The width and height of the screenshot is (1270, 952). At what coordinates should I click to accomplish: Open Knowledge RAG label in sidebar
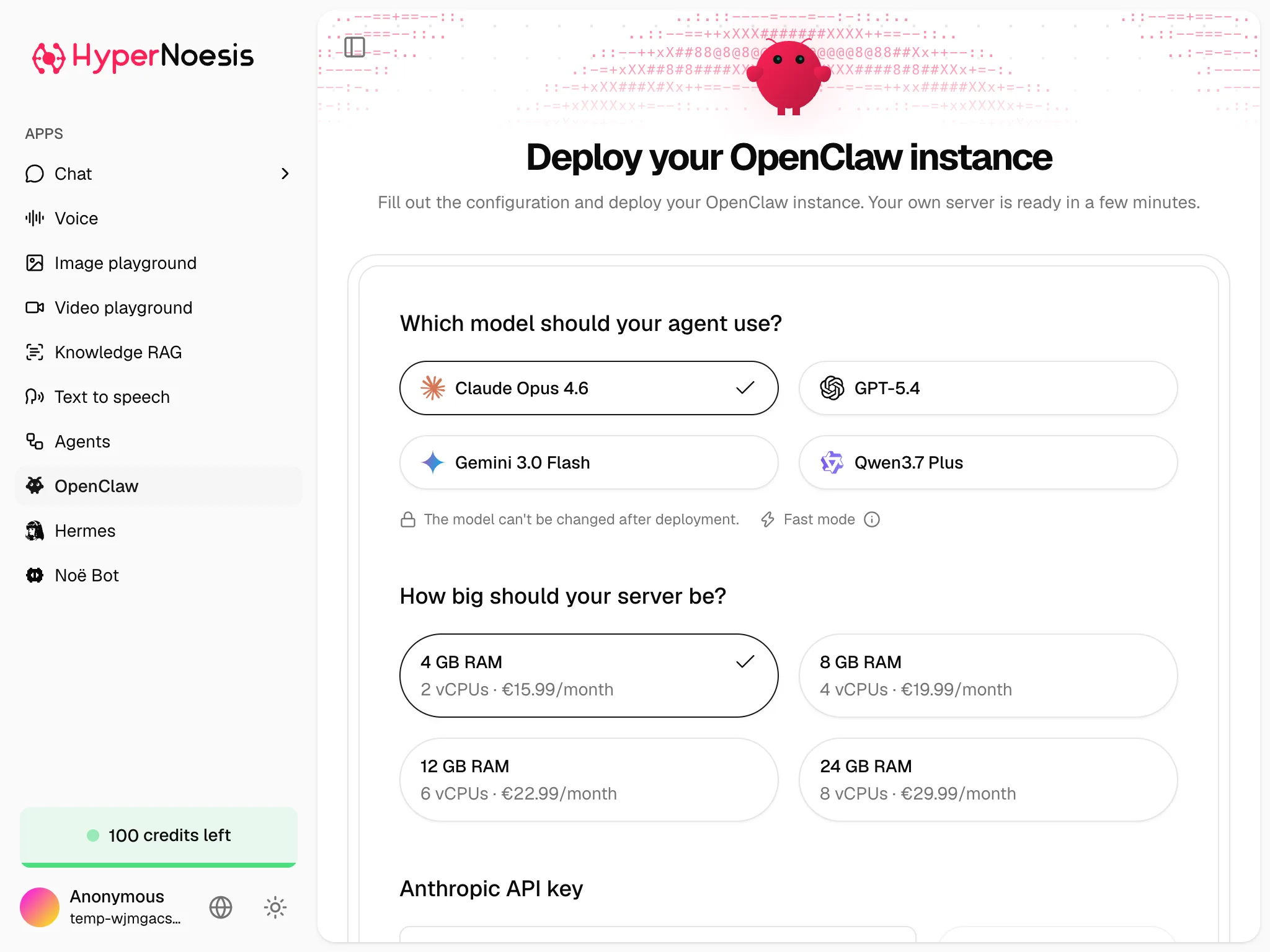tap(118, 352)
